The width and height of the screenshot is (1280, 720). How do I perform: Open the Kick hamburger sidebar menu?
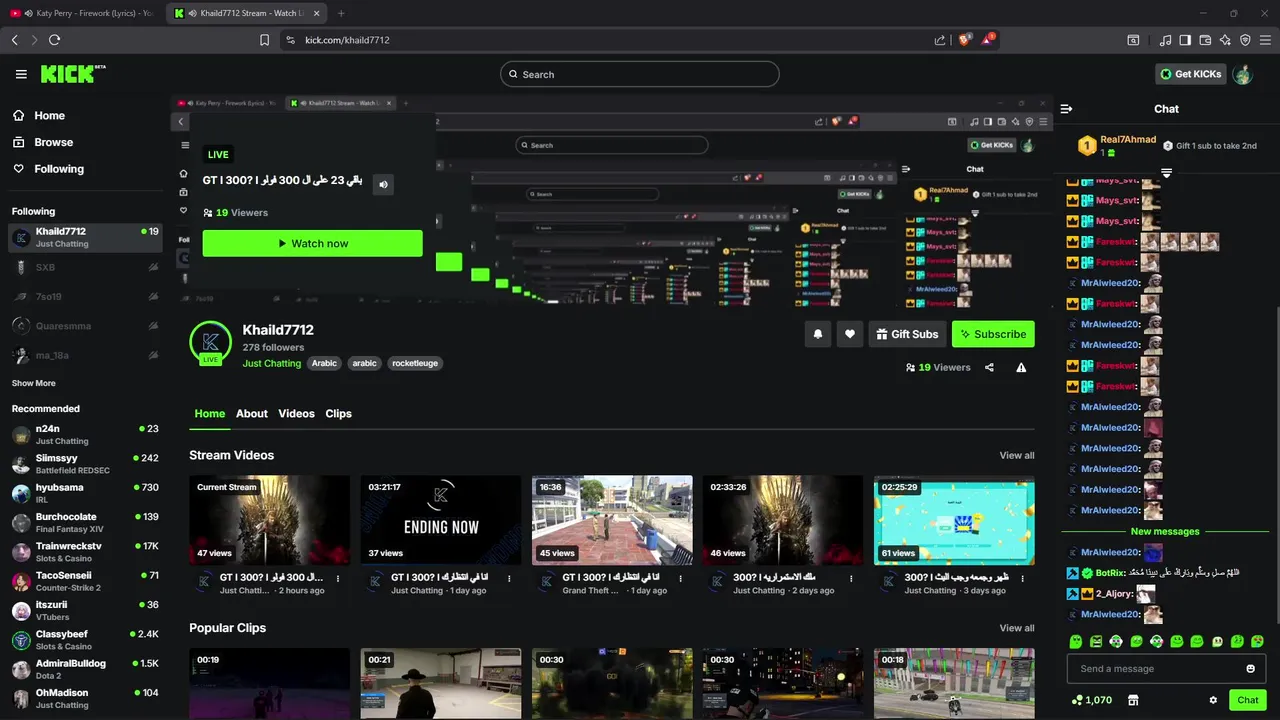coord(21,74)
